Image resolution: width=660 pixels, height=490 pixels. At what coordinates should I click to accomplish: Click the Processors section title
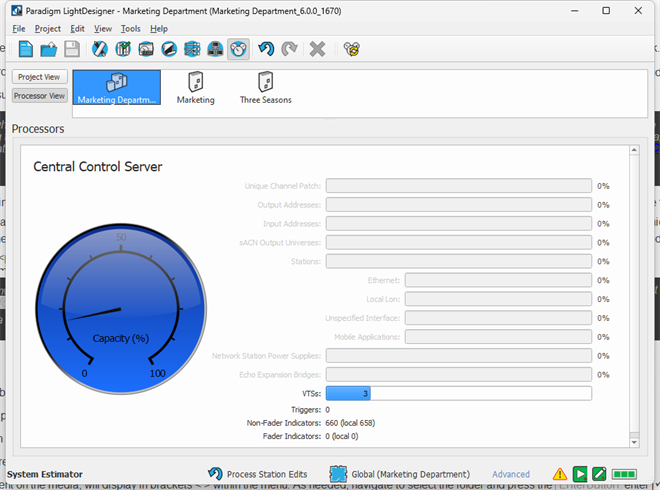[38, 129]
